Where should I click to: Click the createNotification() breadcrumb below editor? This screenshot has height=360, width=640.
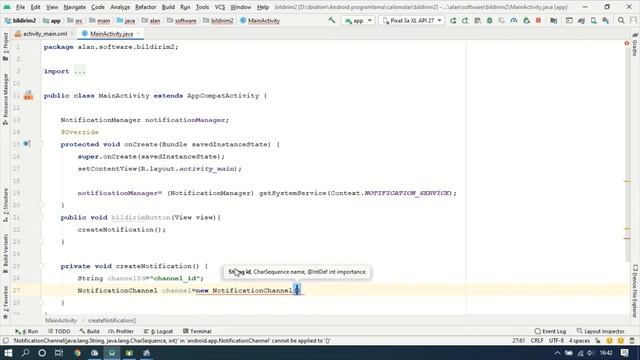(x=112, y=320)
